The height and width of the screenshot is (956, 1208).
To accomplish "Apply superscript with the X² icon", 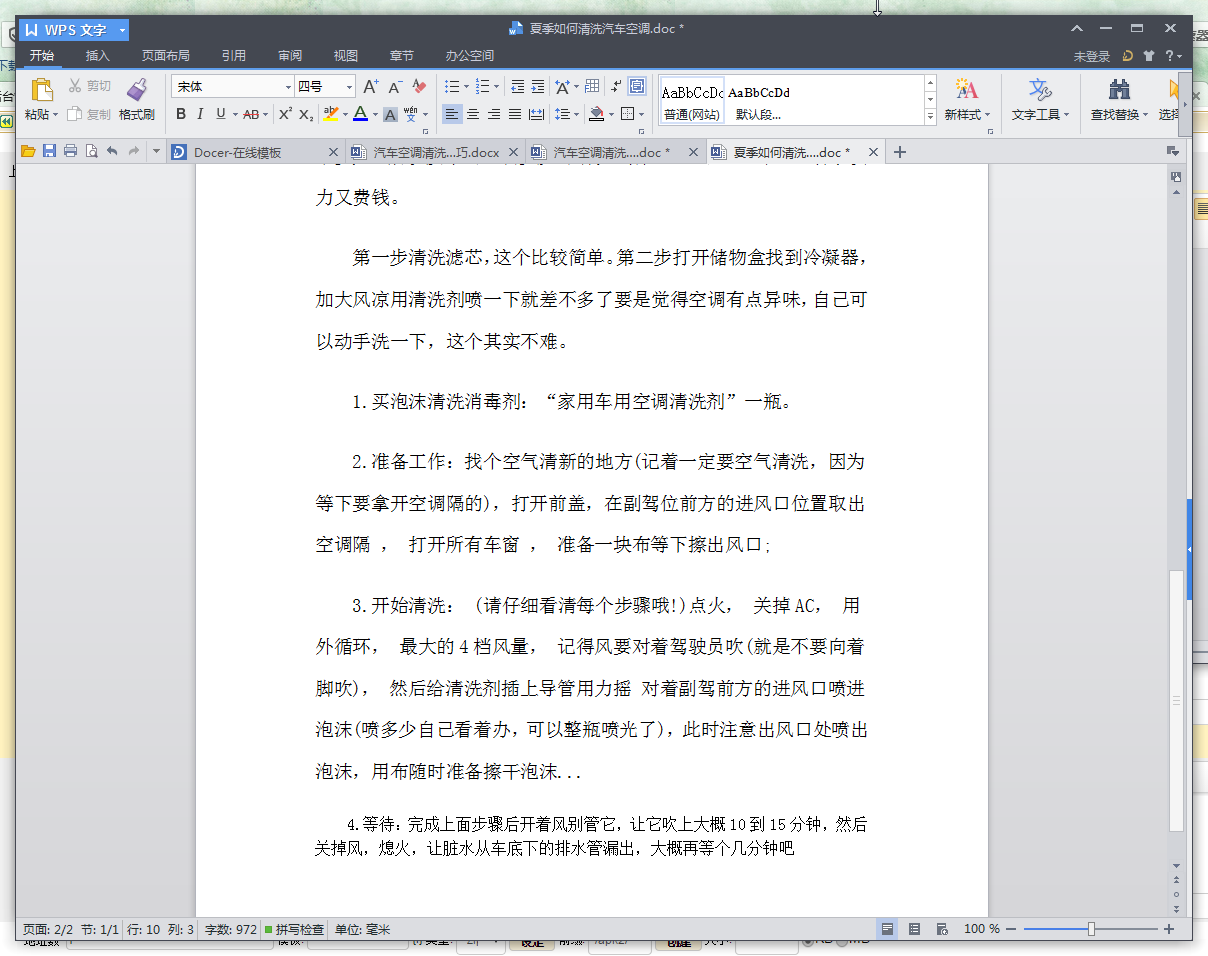I will click(285, 114).
